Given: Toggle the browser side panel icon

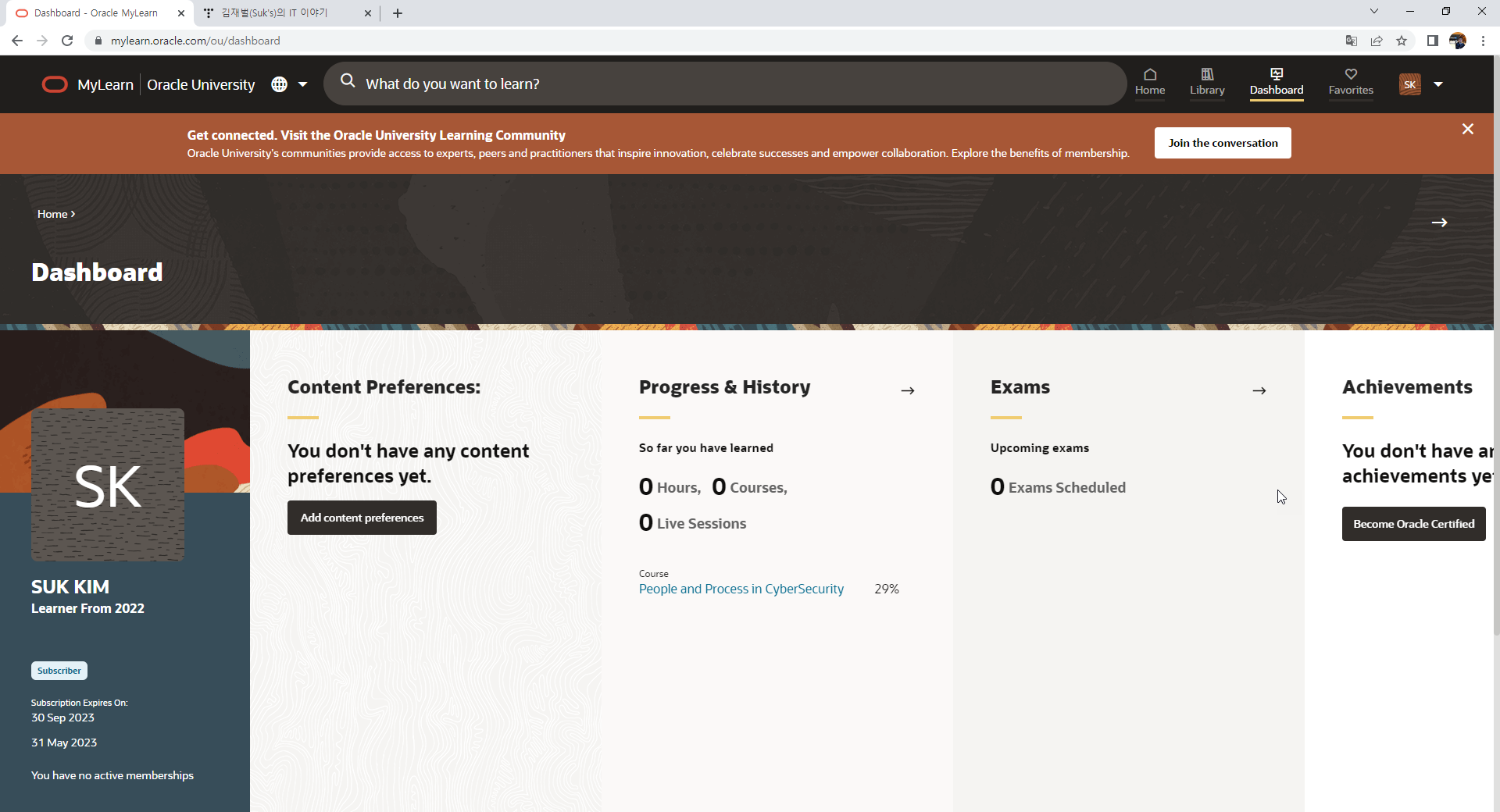Looking at the screenshot, I should [x=1433, y=41].
